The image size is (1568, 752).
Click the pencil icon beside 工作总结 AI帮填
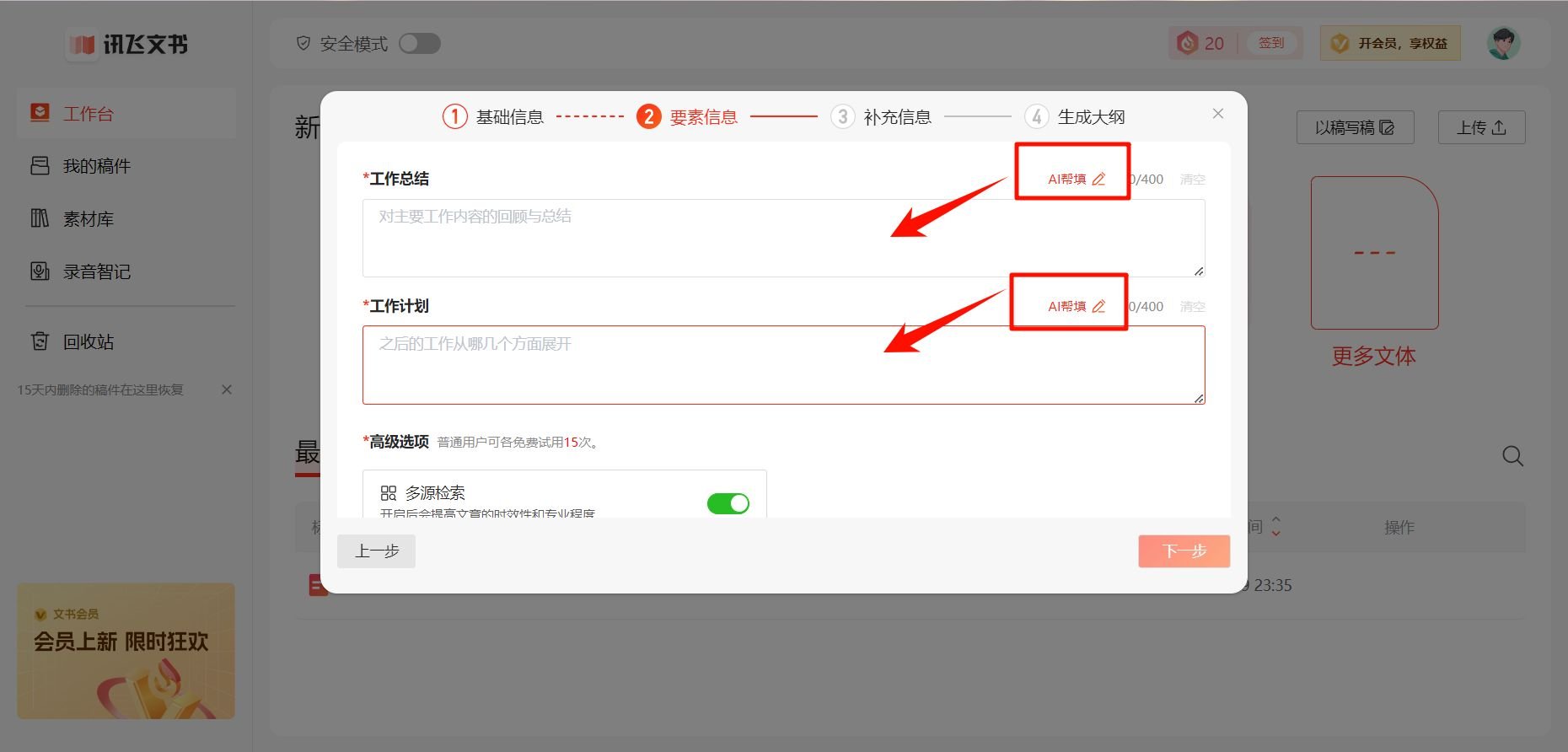[x=1098, y=179]
